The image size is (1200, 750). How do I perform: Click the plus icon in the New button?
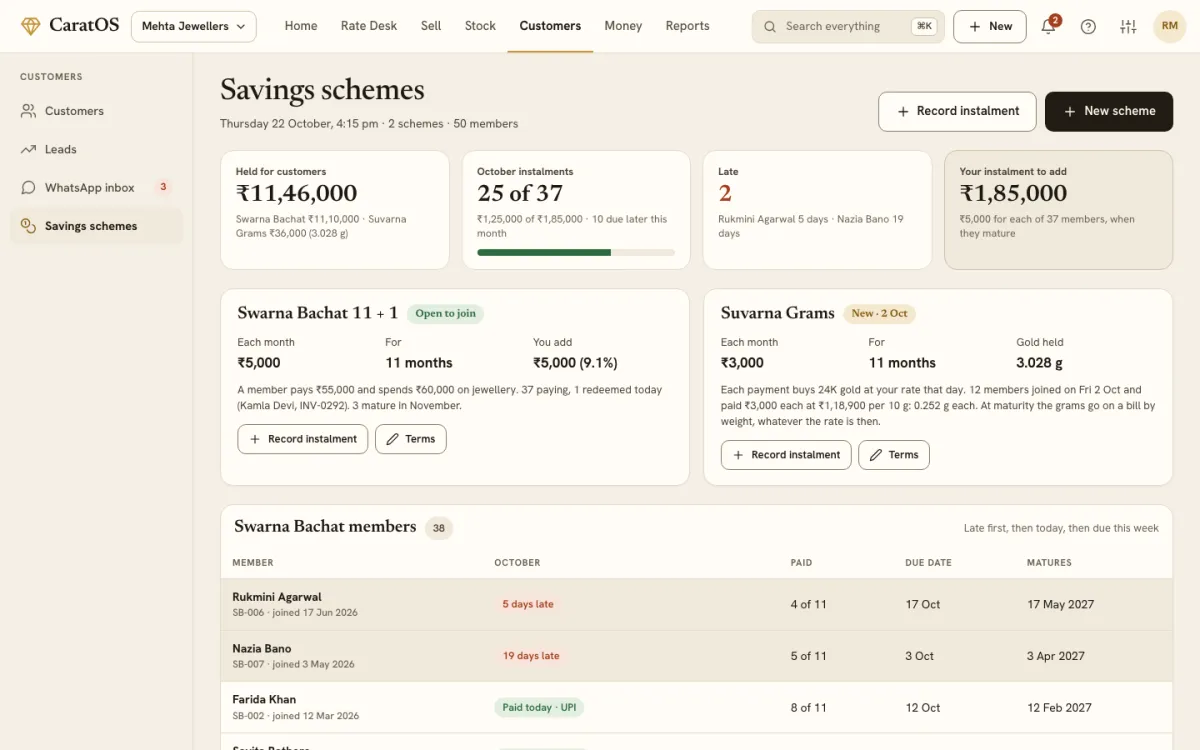[975, 27]
